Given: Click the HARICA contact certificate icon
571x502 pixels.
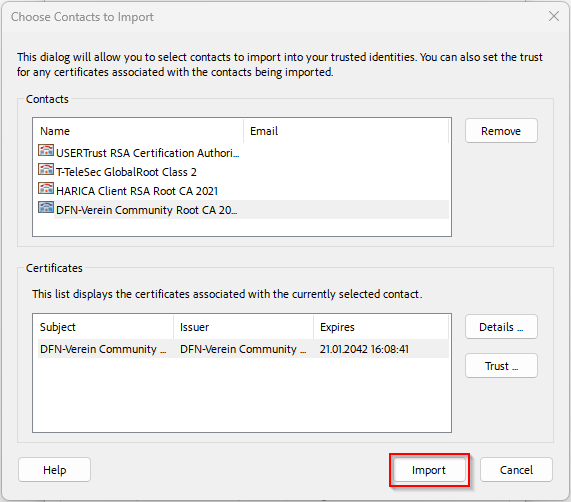Looking at the screenshot, I should coord(46,189).
